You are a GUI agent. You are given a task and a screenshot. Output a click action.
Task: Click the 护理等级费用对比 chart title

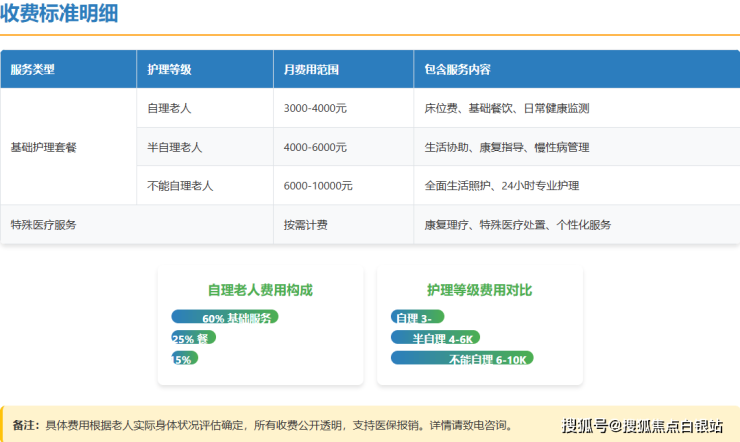[x=479, y=290]
